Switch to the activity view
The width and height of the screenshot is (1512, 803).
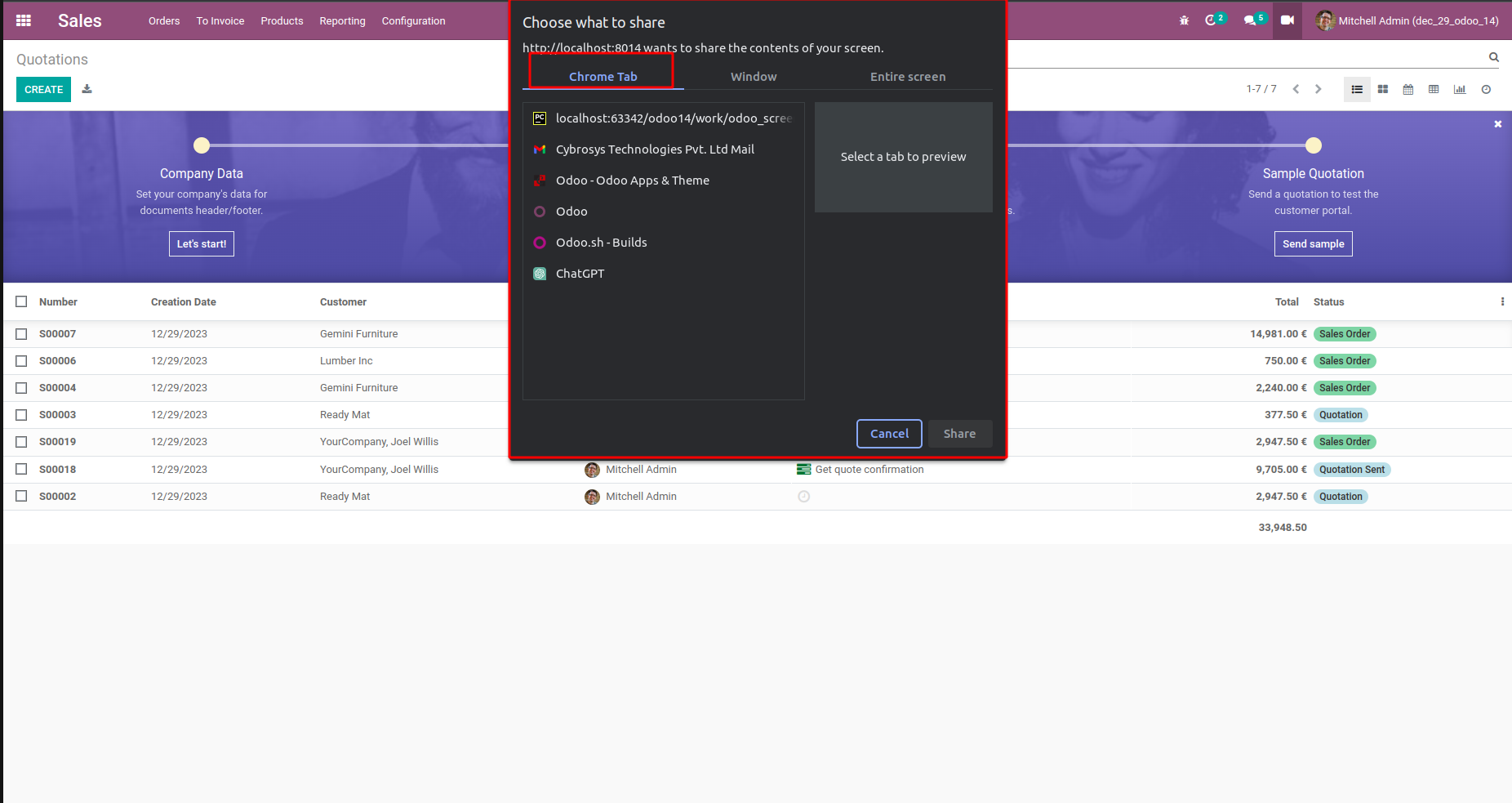1486,89
